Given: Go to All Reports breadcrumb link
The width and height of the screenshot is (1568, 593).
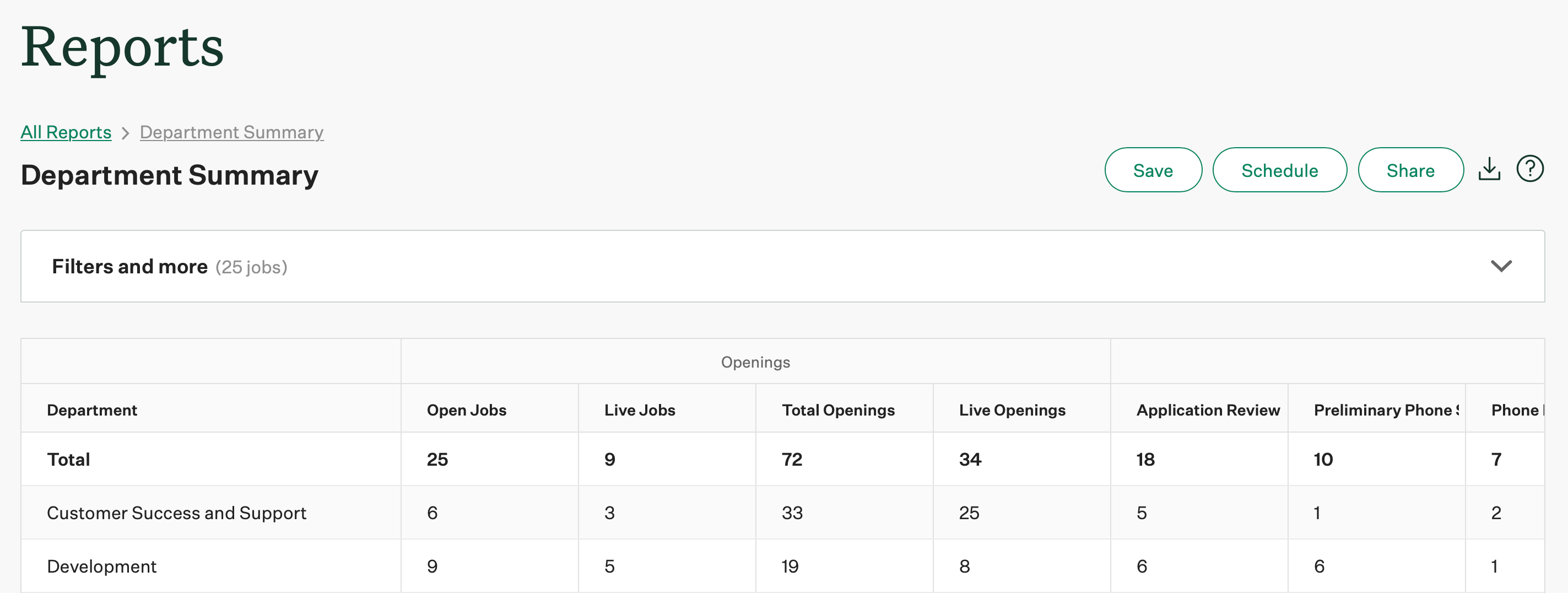Looking at the screenshot, I should click(66, 132).
